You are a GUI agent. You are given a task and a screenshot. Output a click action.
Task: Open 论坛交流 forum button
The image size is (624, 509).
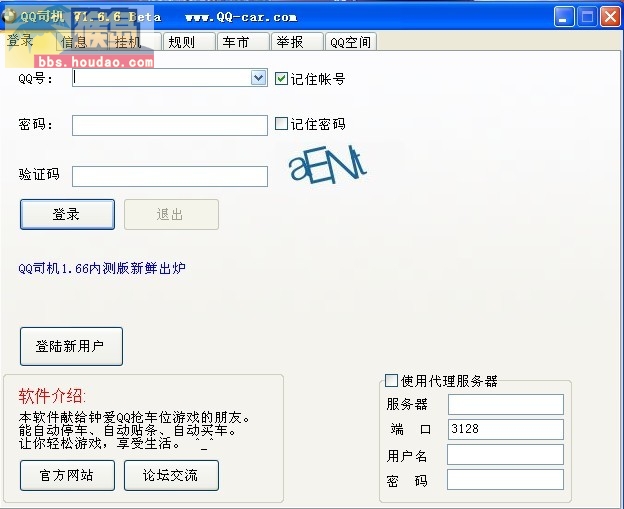point(171,475)
